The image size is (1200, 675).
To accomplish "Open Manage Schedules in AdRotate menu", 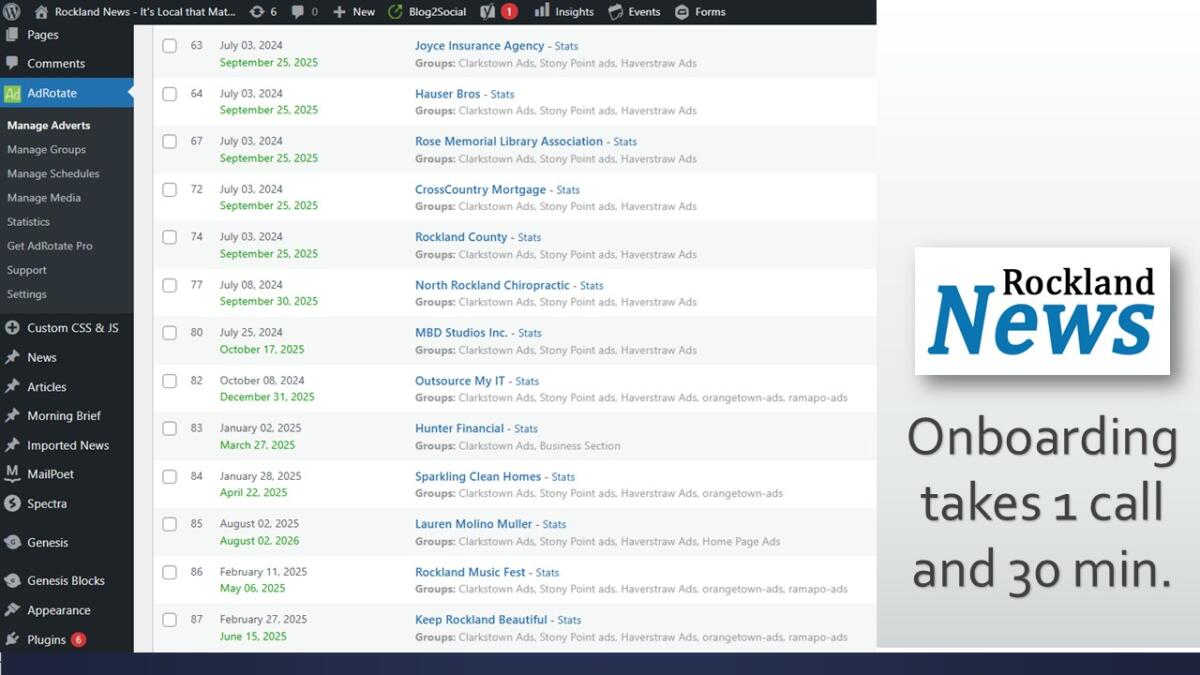I will 53,174.
